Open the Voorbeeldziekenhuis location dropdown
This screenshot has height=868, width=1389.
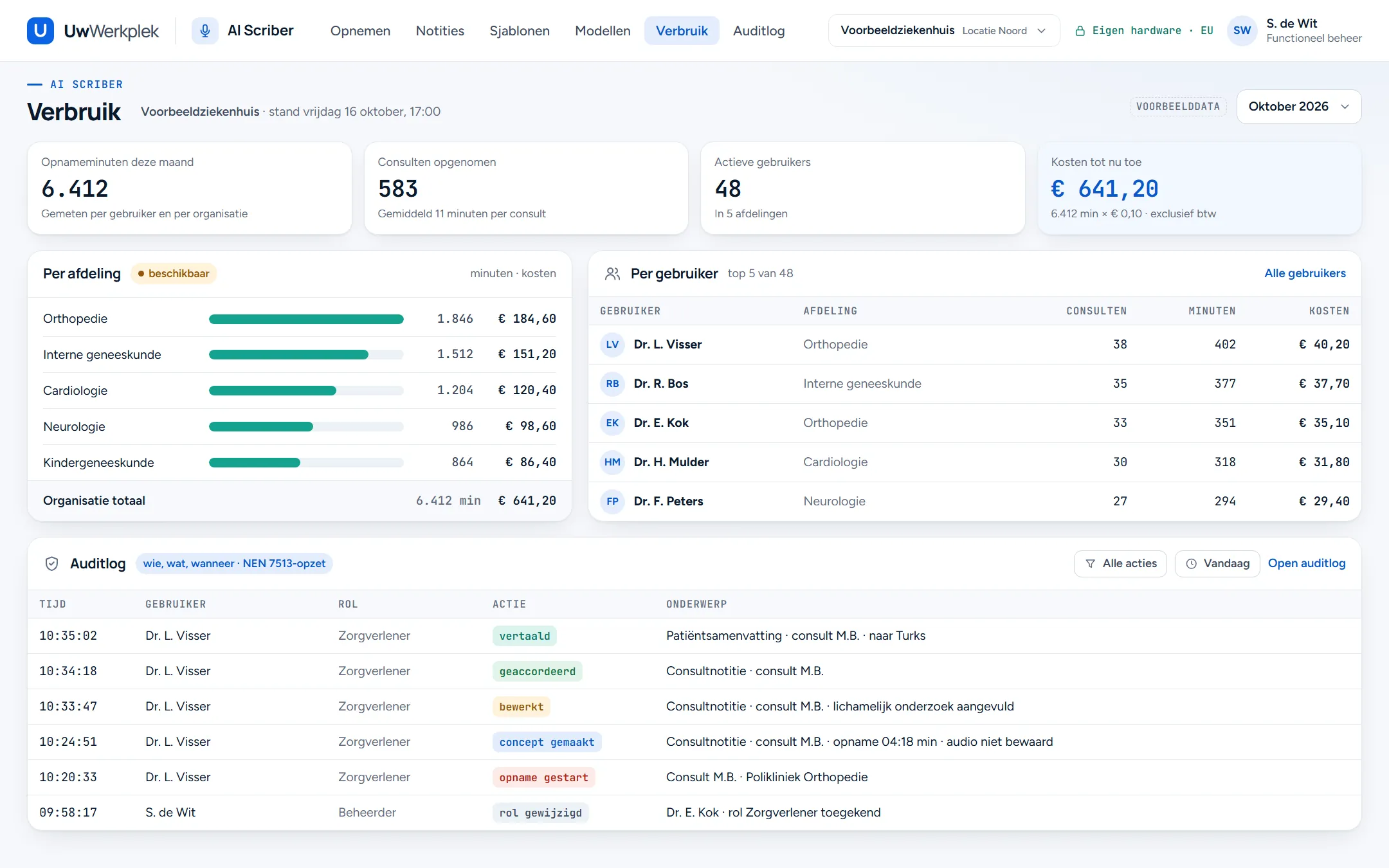pyautogui.click(x=943, y=30)
